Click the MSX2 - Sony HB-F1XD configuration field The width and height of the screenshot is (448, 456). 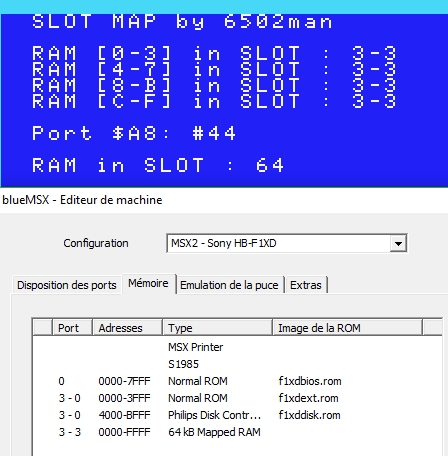coord(287,244)
